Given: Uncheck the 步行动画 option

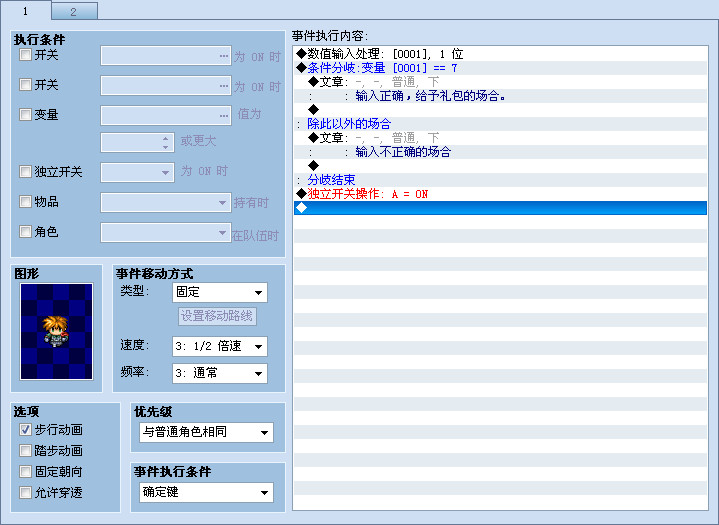Looking at the screenshot, I should (25, 430).
